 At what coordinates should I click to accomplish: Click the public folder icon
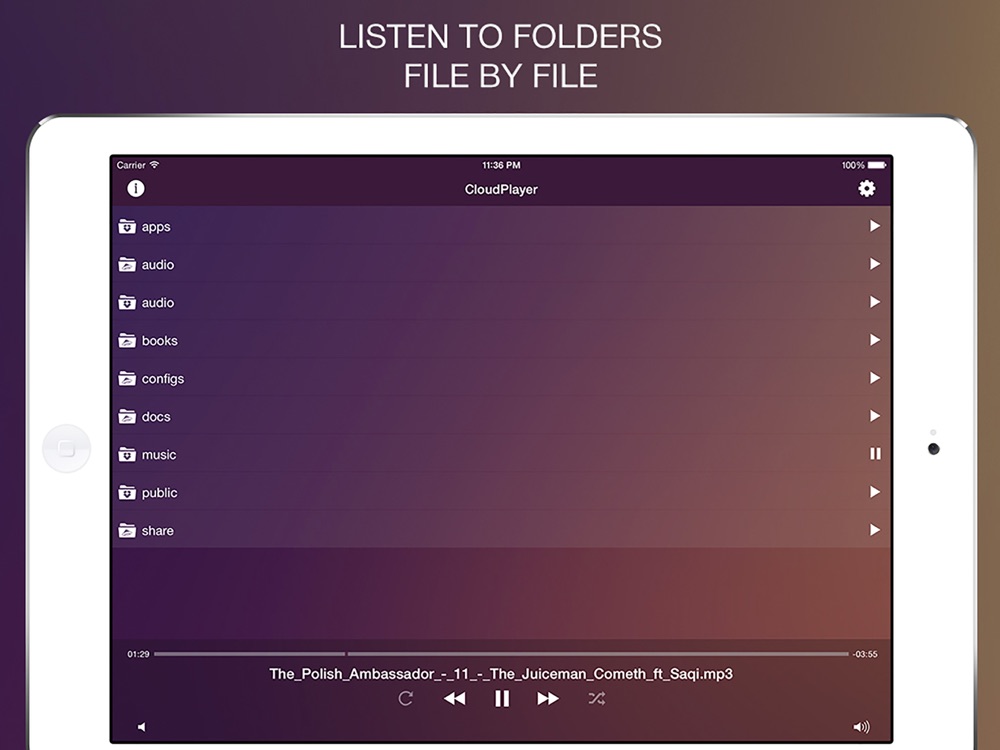(127, 492)
